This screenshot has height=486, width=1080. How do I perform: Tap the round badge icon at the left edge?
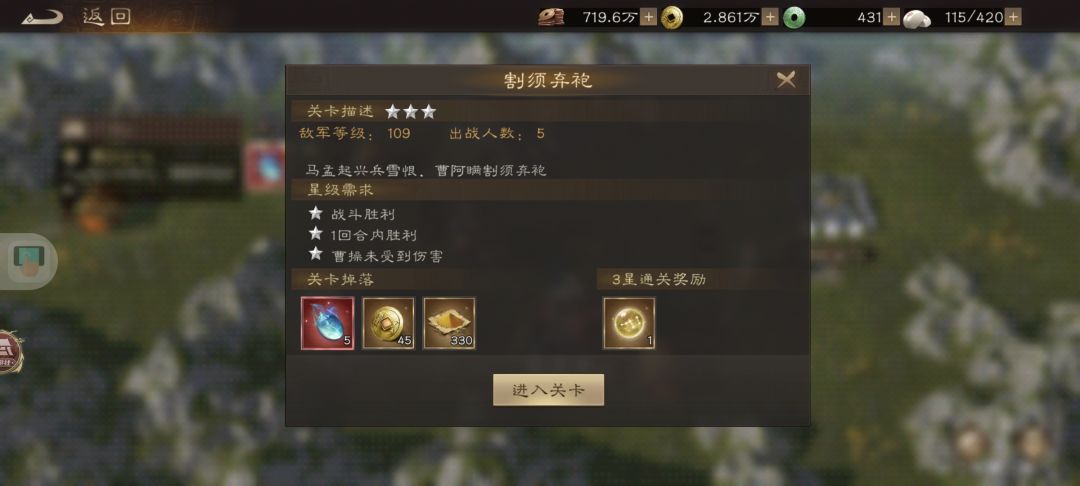coord(10,352)
